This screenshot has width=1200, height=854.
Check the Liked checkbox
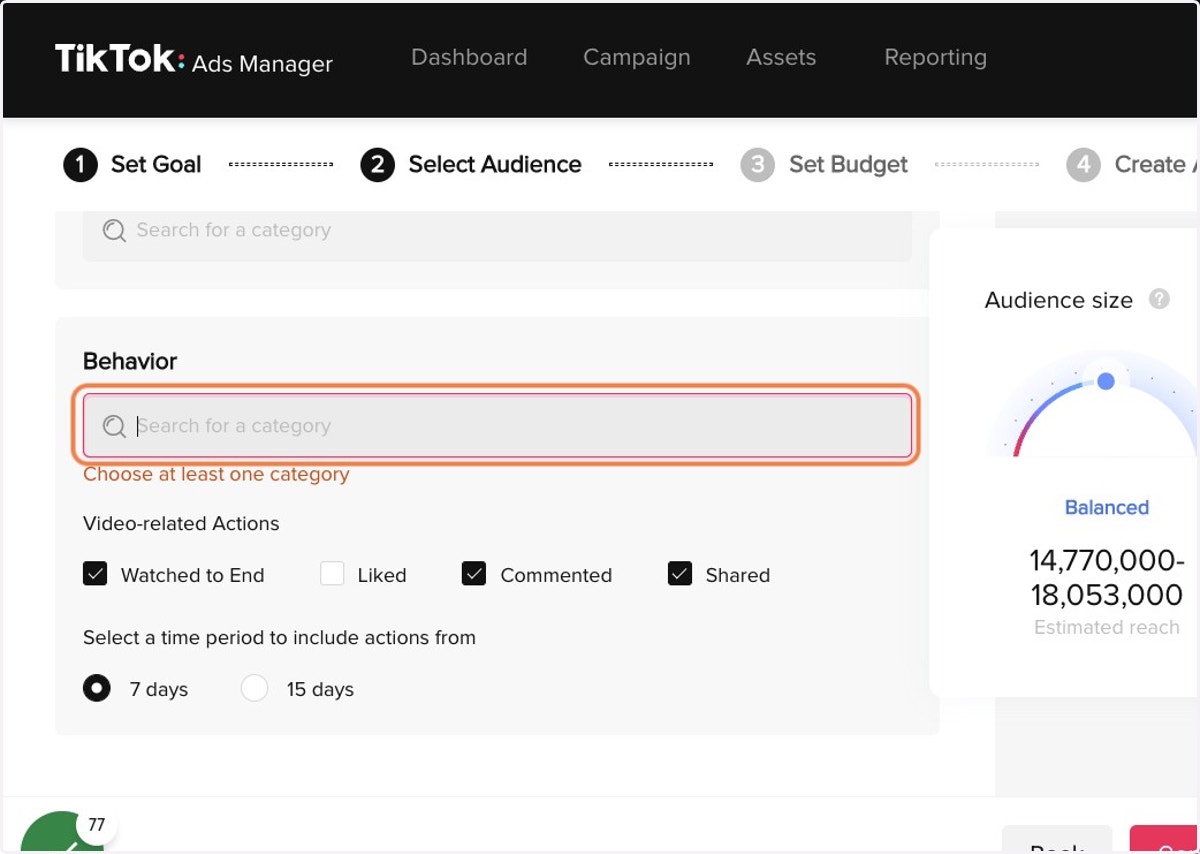tap(332, 574)
